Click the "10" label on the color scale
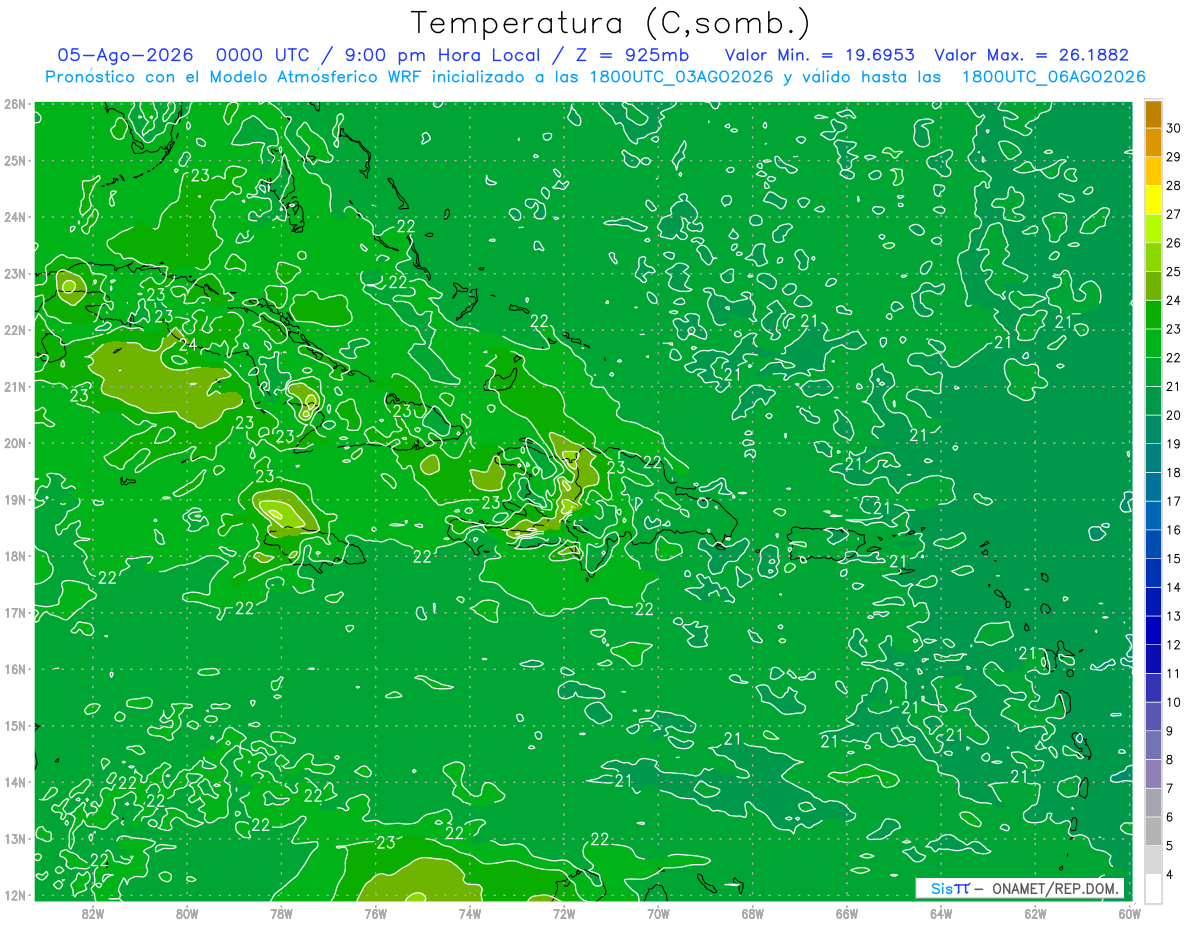Image resolution: width=1200 pixels, height=927 pixels. [1174, 702]
